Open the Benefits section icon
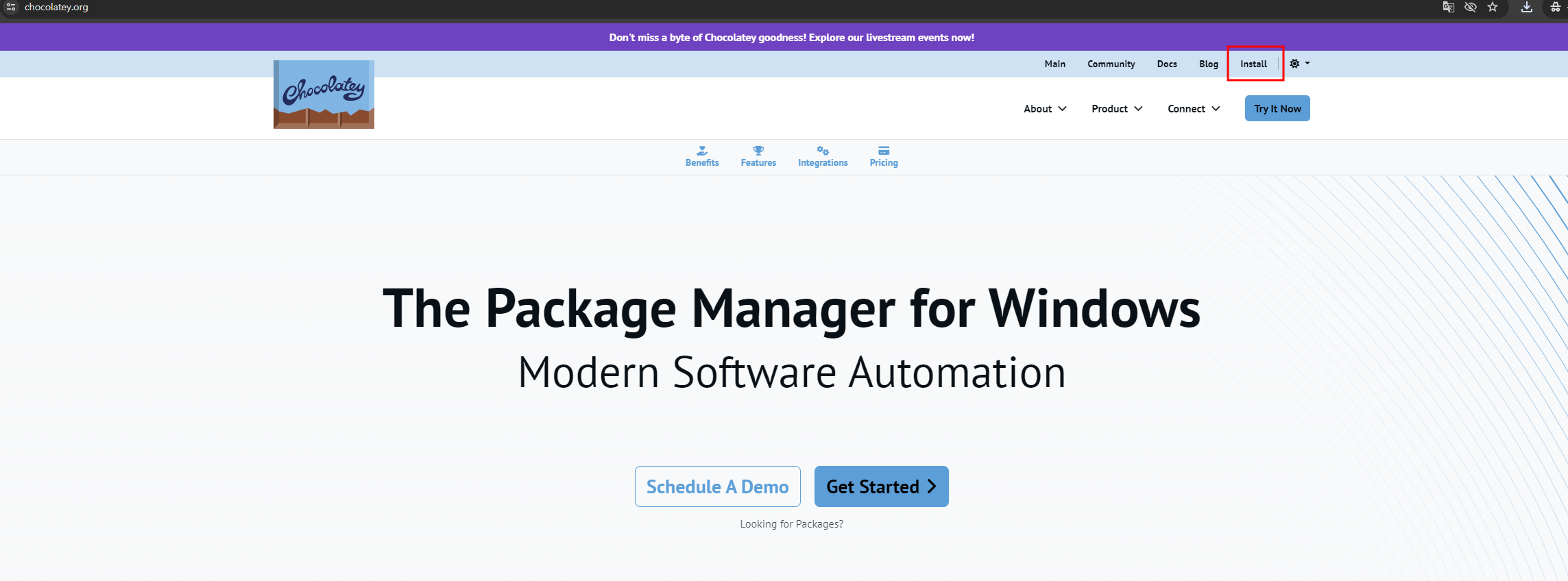This screenshot has height=581, width=1568. pos(702,150)
